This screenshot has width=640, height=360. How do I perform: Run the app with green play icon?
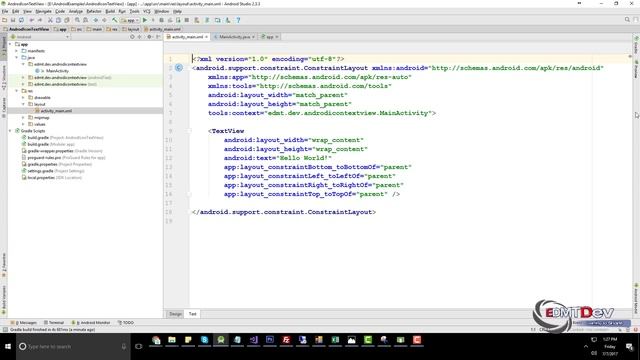point(144,20)
